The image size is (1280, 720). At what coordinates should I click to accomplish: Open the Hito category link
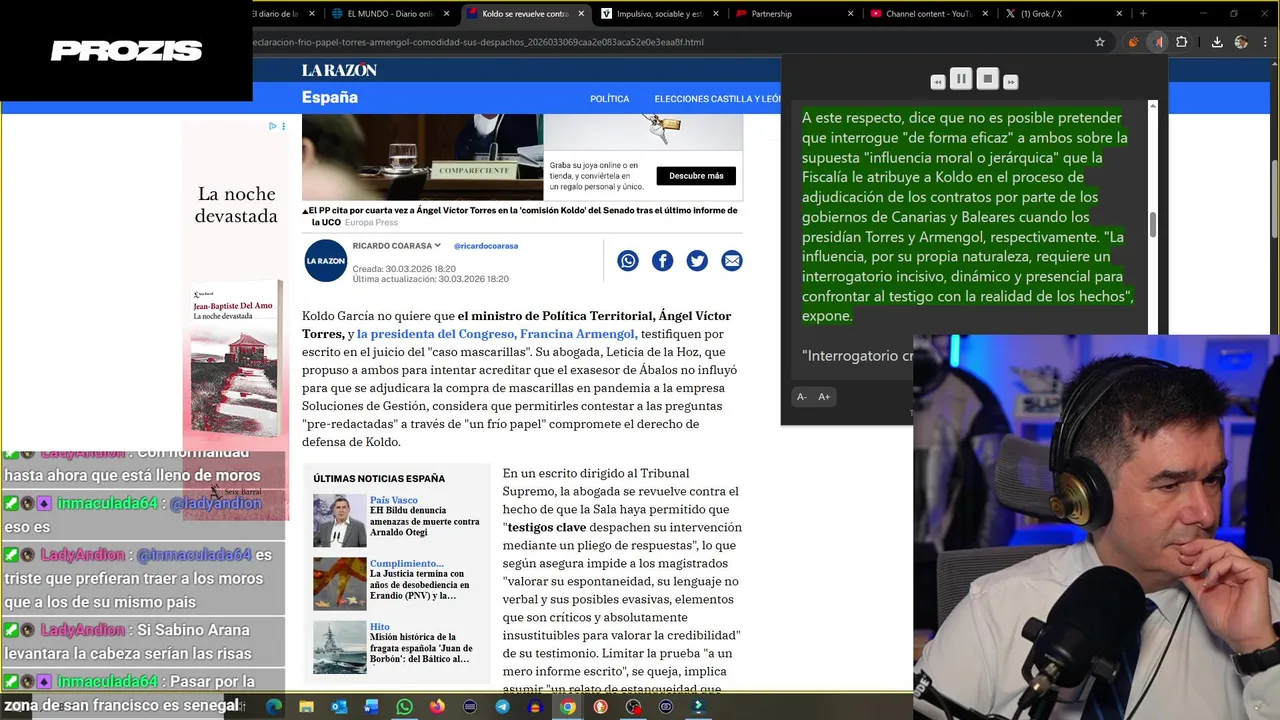[x=380, y=627]
